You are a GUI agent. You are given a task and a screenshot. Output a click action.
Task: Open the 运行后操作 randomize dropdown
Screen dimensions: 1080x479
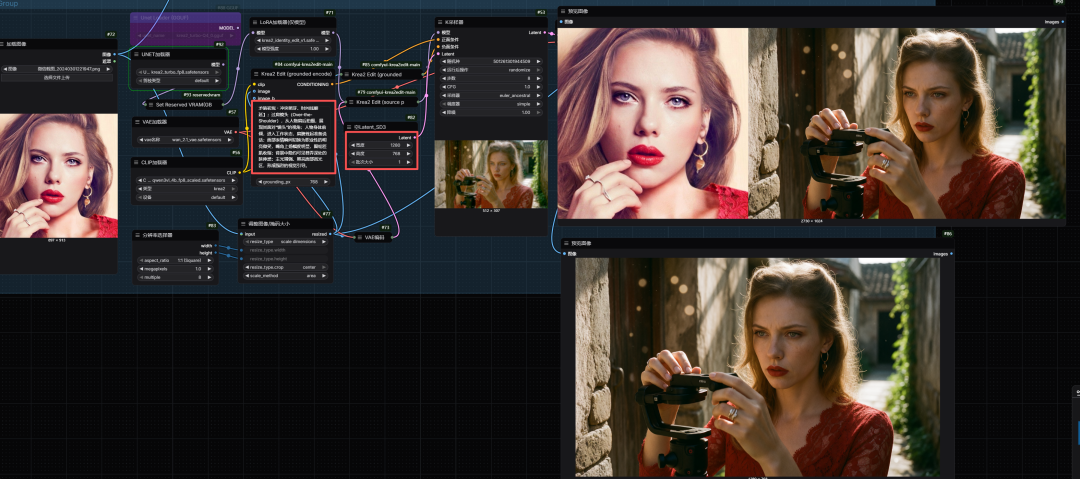492,70
